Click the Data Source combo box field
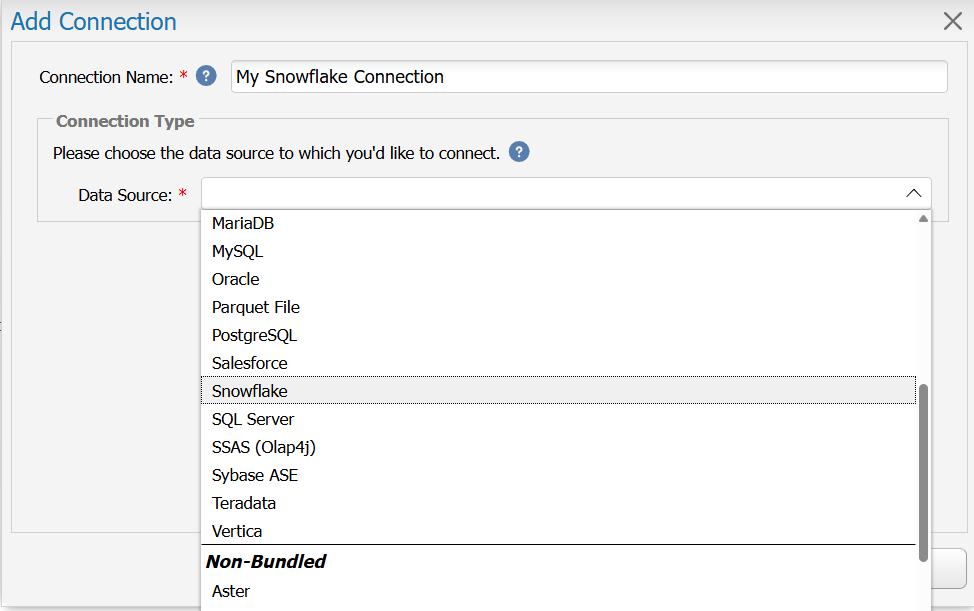This screenshot has height=611, width=974. click(x=566, y=194)
